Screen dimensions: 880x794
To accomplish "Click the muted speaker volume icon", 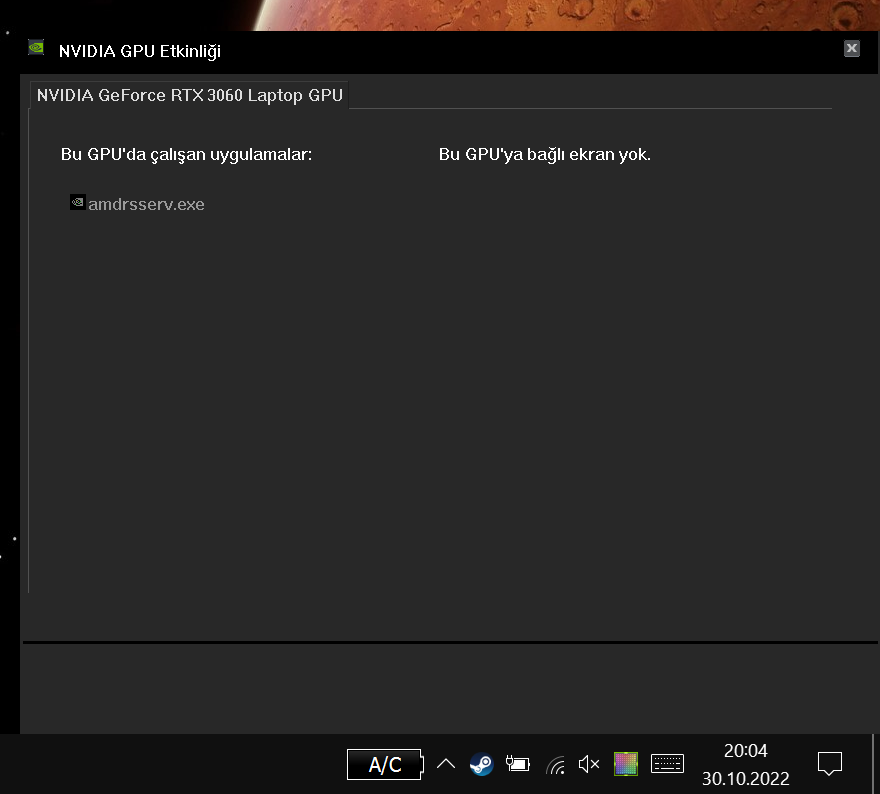I will [x=589, y=764].
